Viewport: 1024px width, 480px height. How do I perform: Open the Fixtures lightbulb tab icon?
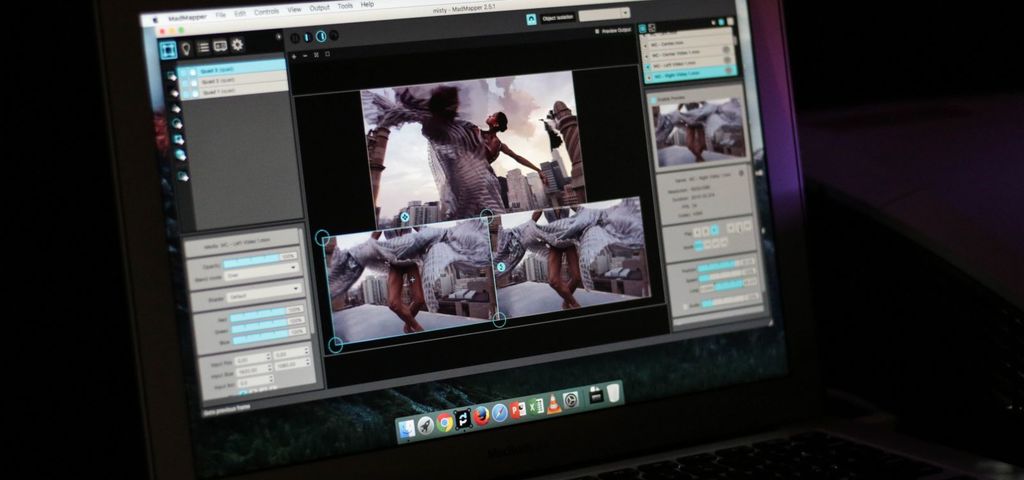click(x=186, y=47)
